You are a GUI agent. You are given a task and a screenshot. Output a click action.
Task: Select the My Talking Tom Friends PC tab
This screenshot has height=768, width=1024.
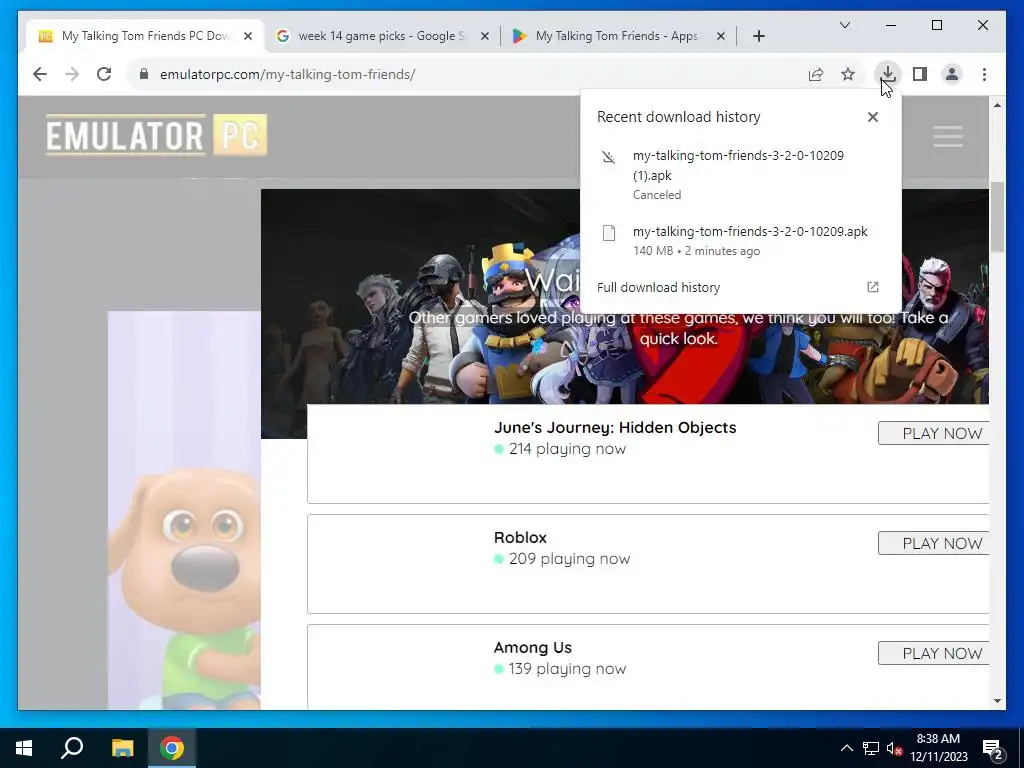click(x=145, y=36)
